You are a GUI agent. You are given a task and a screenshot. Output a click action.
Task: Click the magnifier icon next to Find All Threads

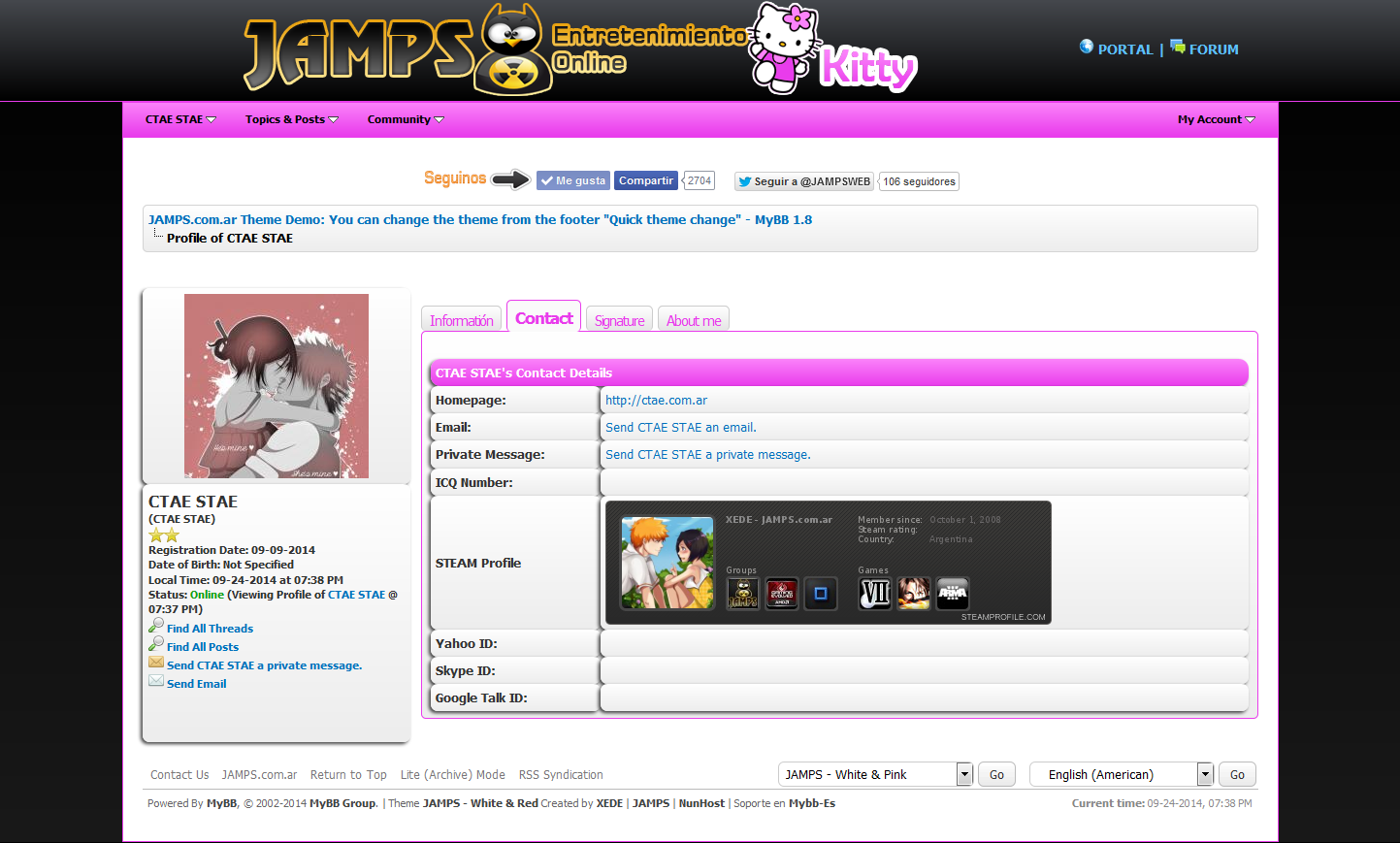[x=155, y=626]
